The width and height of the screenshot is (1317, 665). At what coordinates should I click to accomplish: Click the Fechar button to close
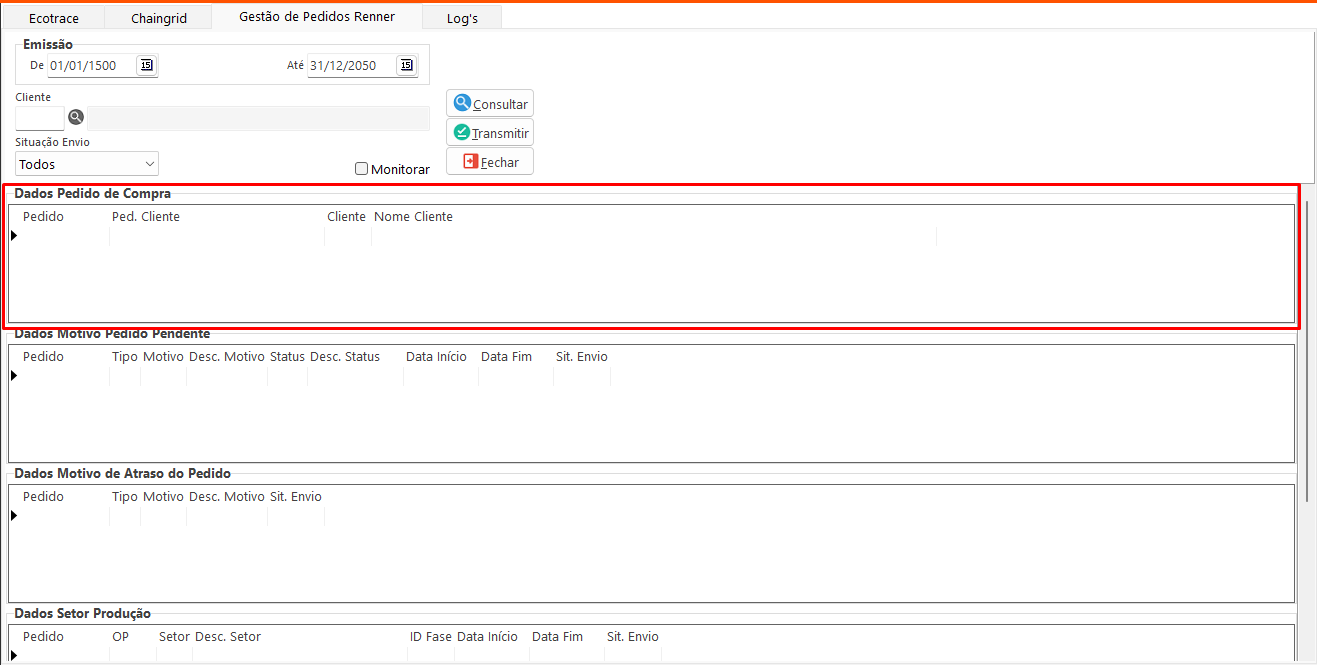(x=490, y=162)
